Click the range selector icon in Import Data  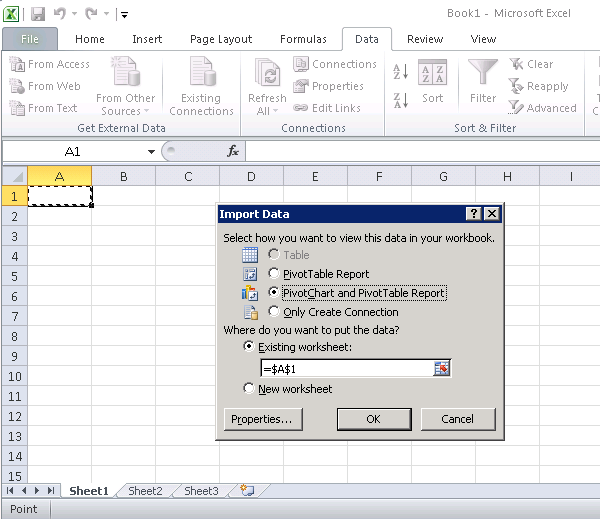click(x=442, y=369)
